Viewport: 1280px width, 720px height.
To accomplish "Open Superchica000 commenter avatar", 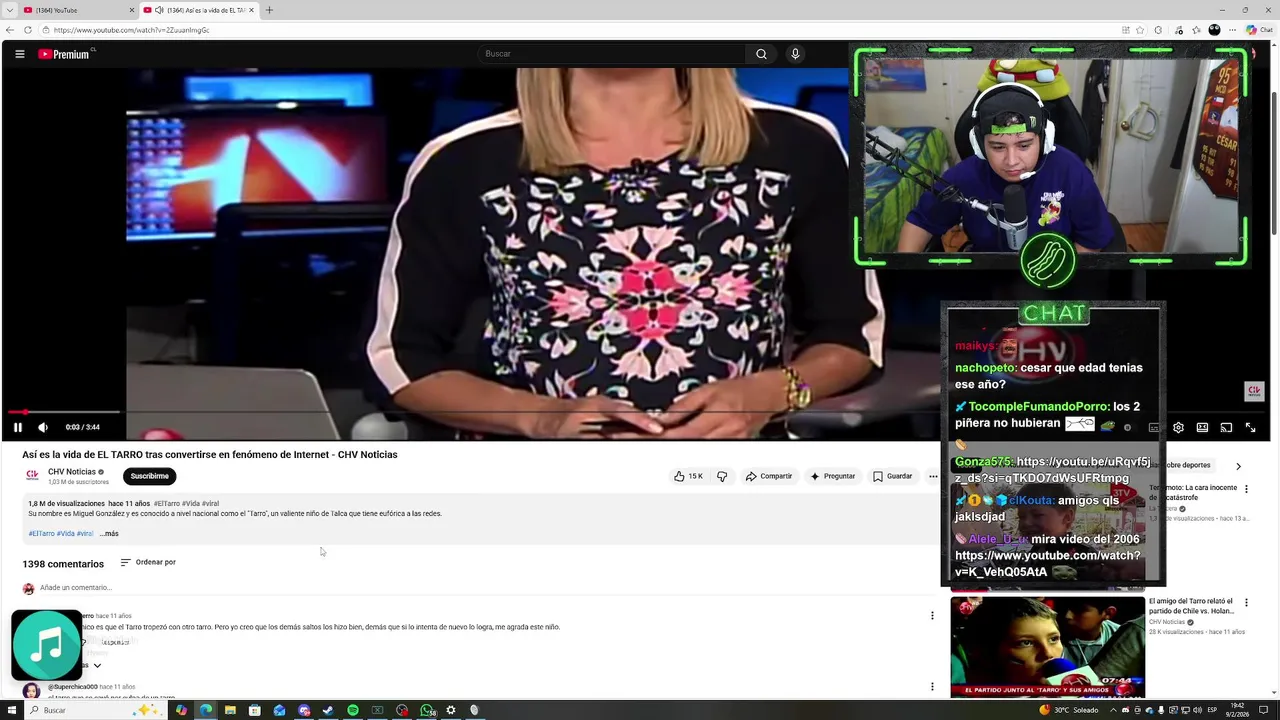I will click(31, 690).
